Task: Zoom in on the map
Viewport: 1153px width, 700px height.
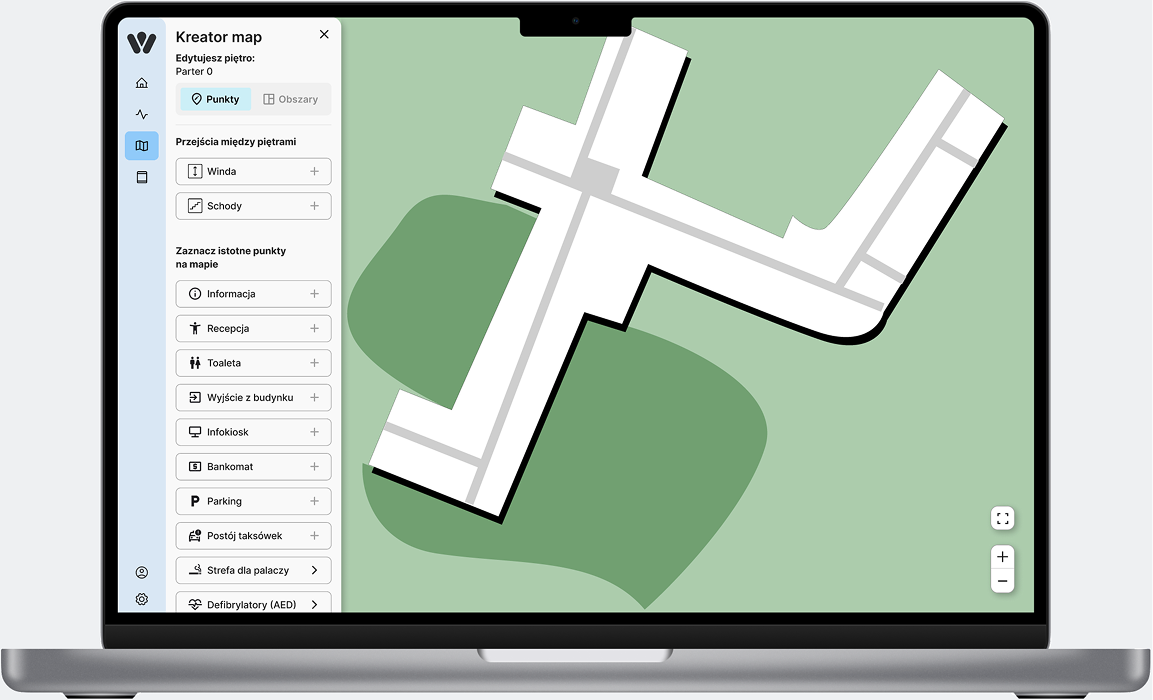Action: (x=1002, y=556)
